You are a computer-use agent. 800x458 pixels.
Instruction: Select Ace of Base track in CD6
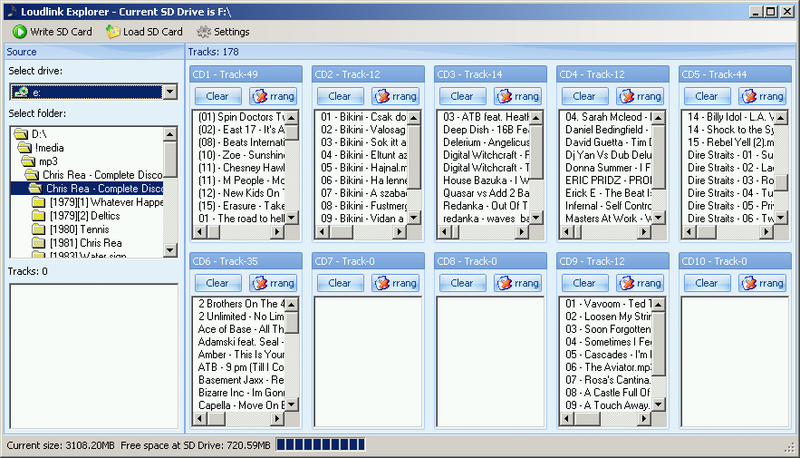[x=239, y=329]
